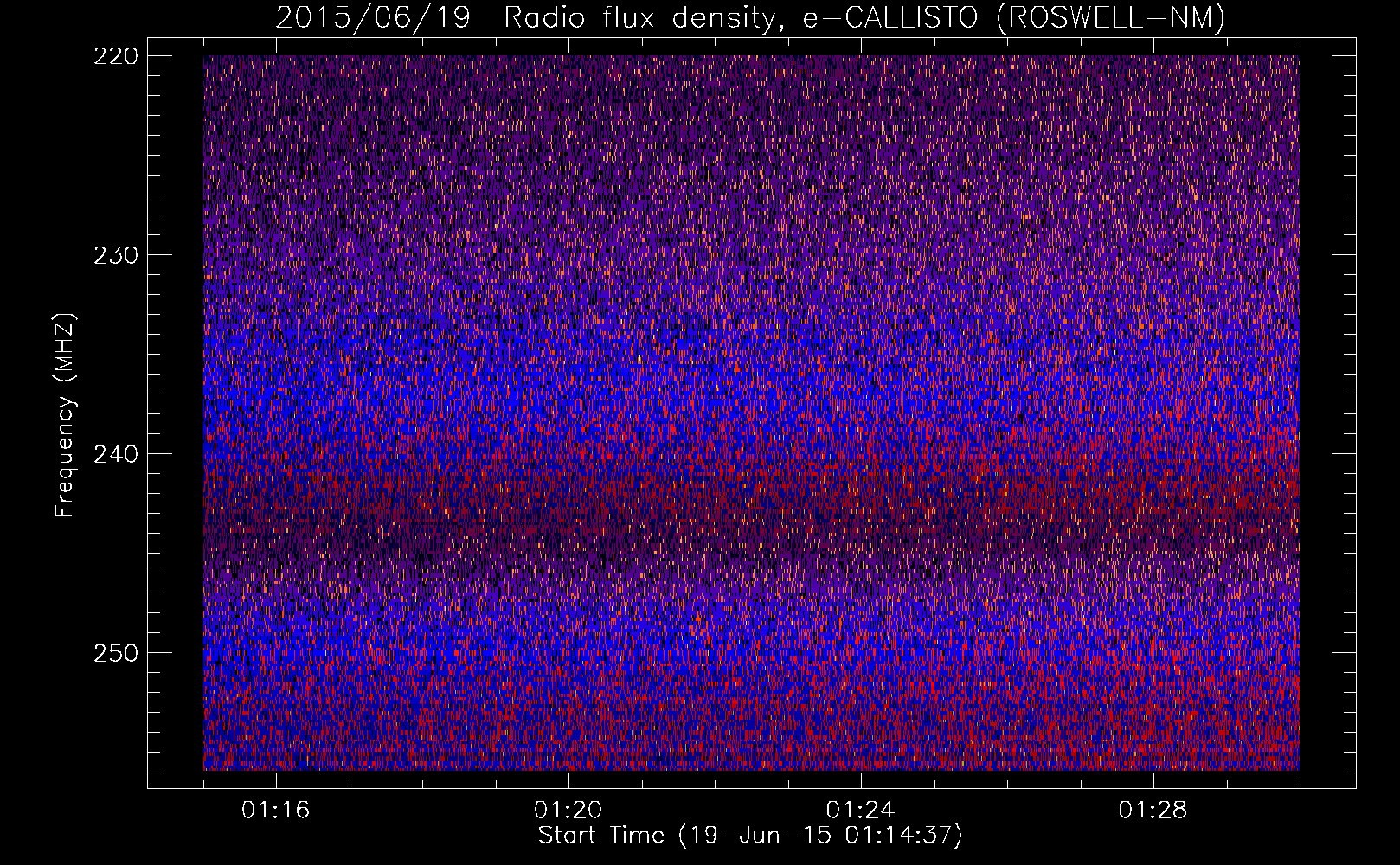This screenshot has height=865, width=1400.
Task: Click the 01:20 time tick label
Action: (x=568, y=811)
